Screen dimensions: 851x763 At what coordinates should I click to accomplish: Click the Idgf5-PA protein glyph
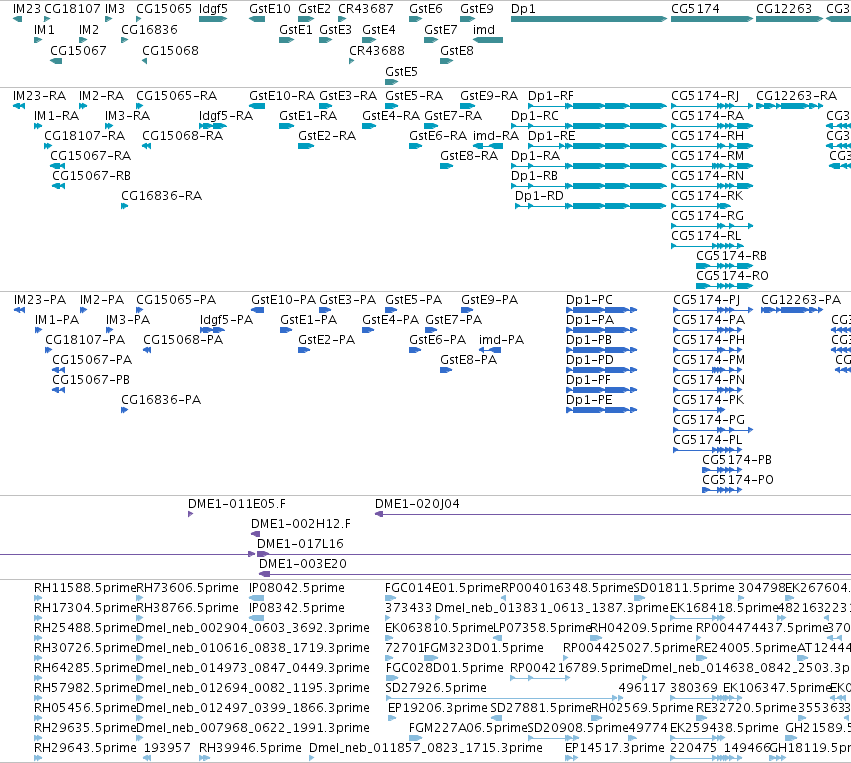[x=213, y=330]
